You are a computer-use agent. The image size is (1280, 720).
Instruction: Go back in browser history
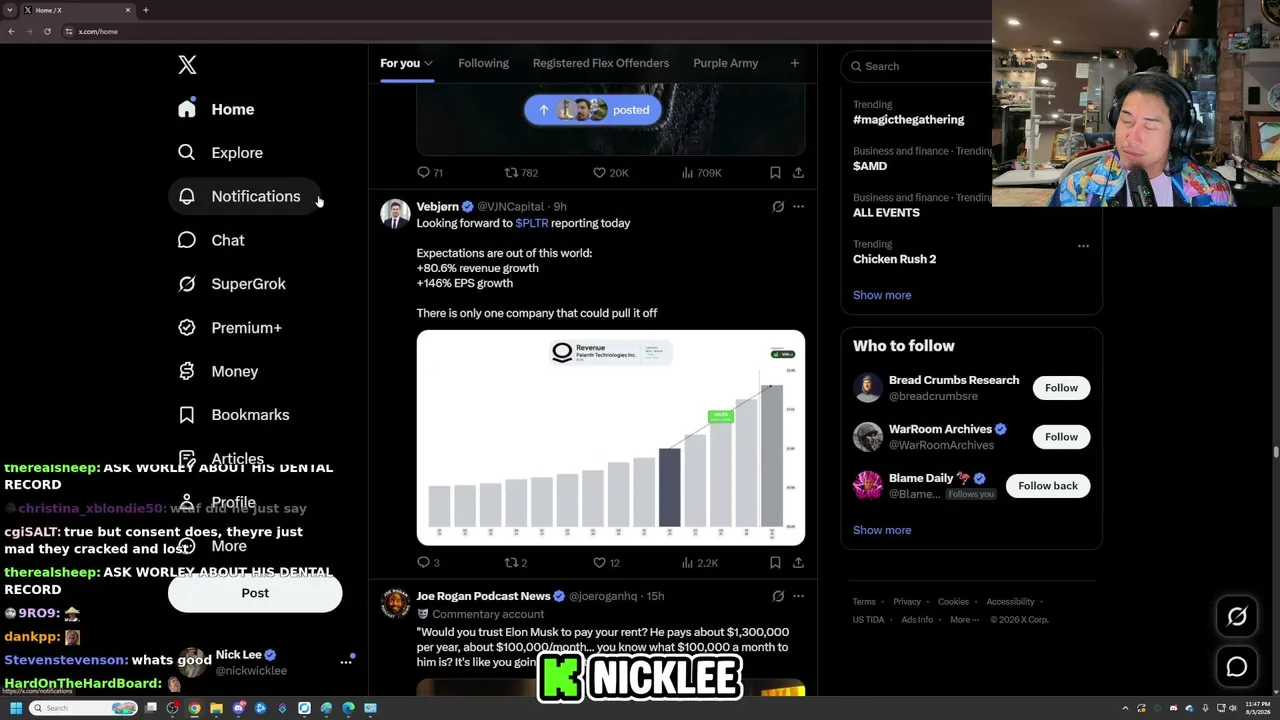(x=11, y=31)
